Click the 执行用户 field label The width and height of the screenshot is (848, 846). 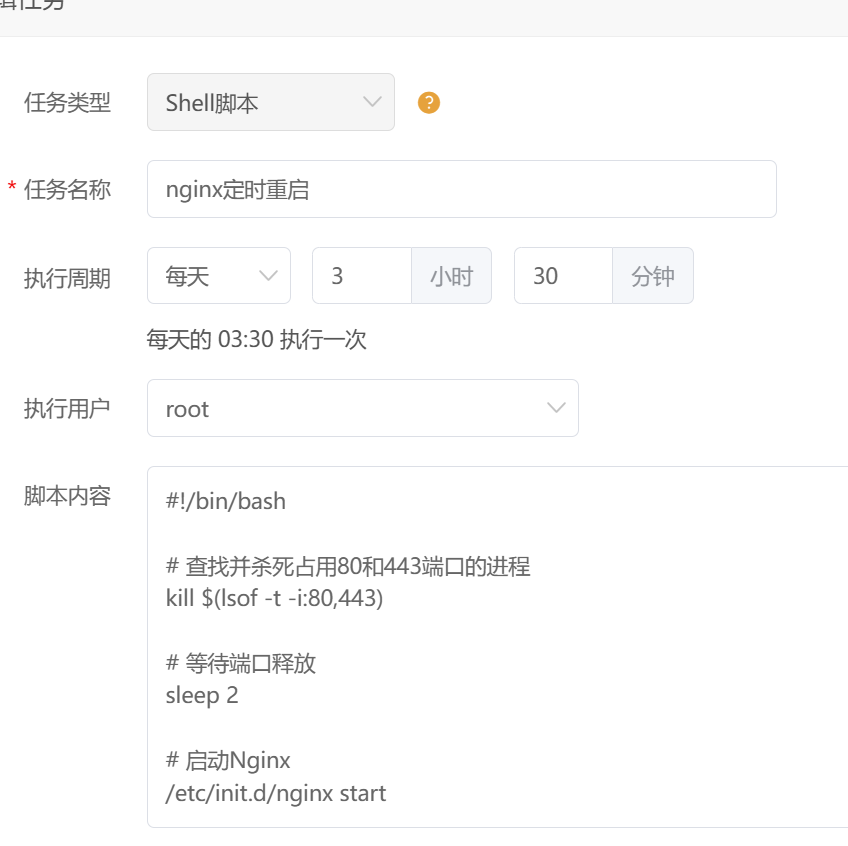coord(67,408)
